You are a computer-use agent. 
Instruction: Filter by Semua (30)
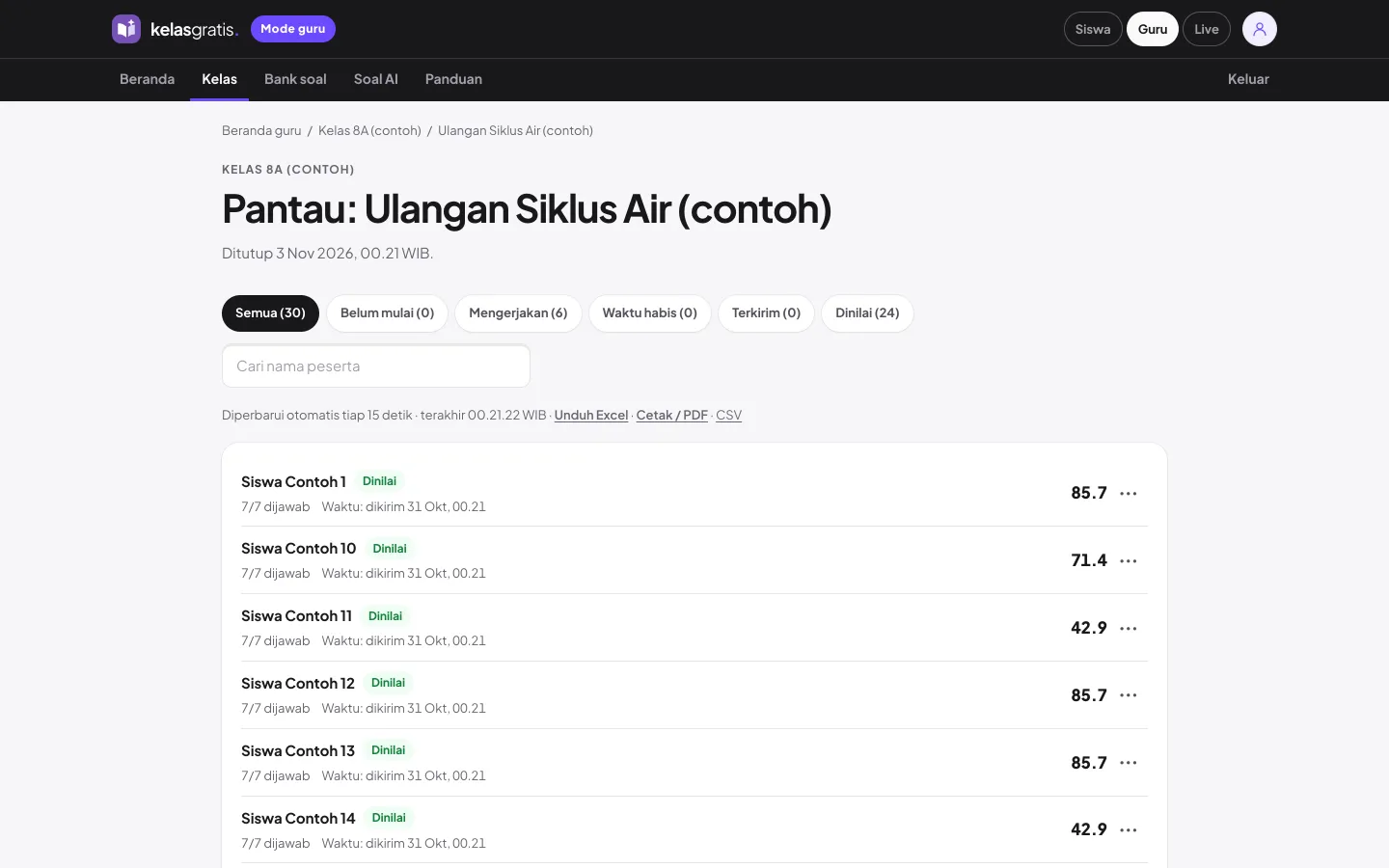coord(270,313)
